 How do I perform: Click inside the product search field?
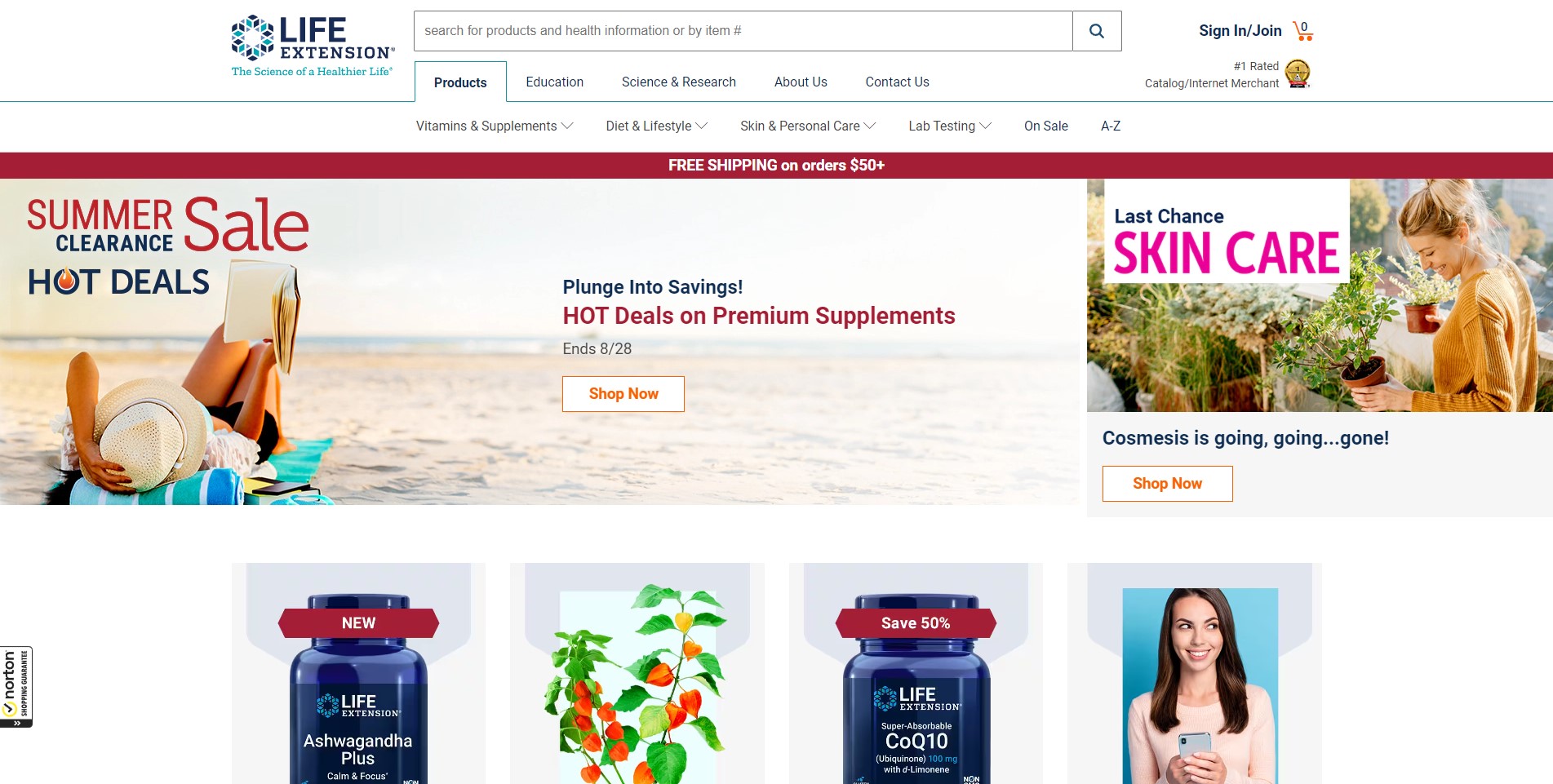point(743,31)
